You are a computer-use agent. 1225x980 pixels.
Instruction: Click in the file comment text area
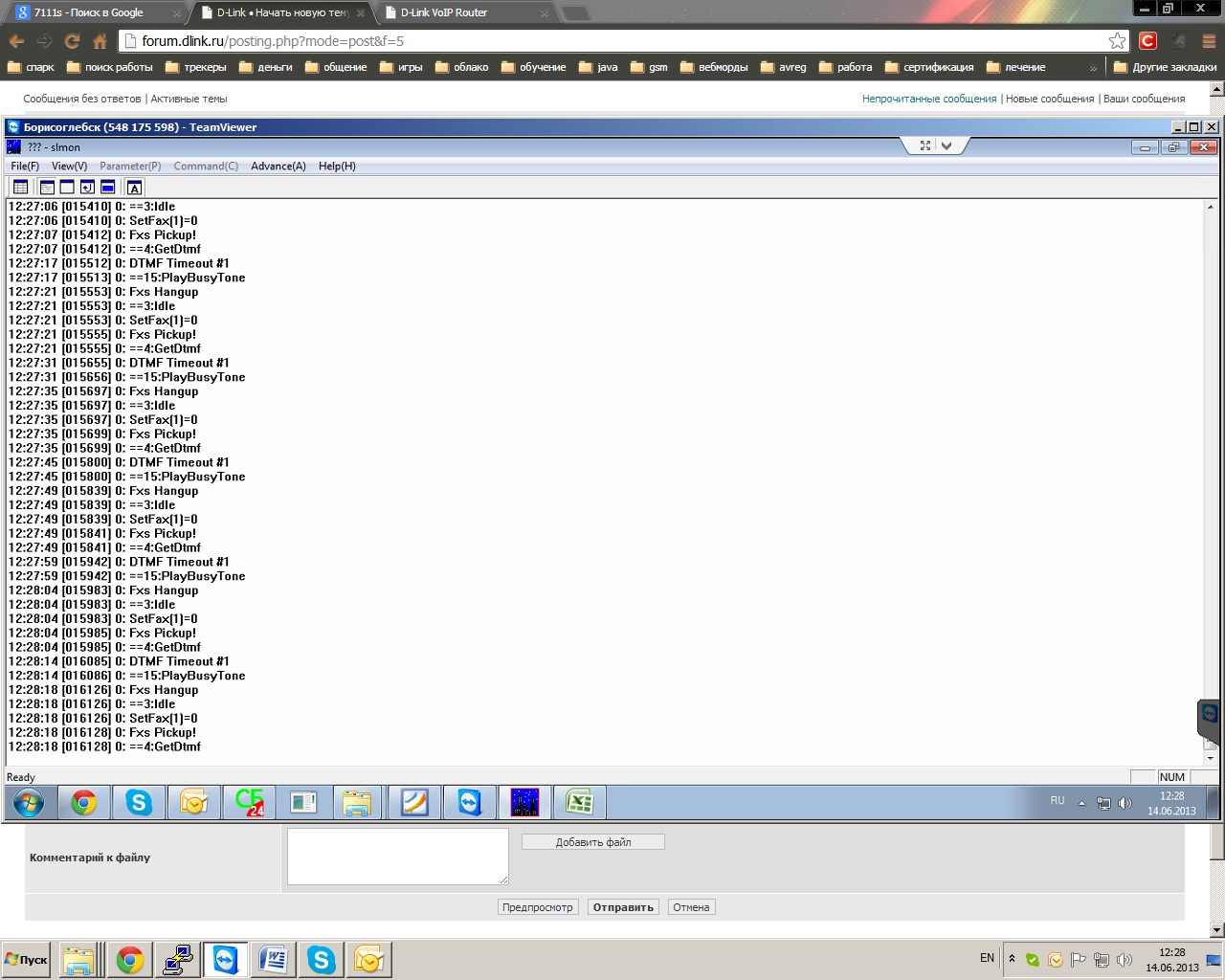pos(397,856)
